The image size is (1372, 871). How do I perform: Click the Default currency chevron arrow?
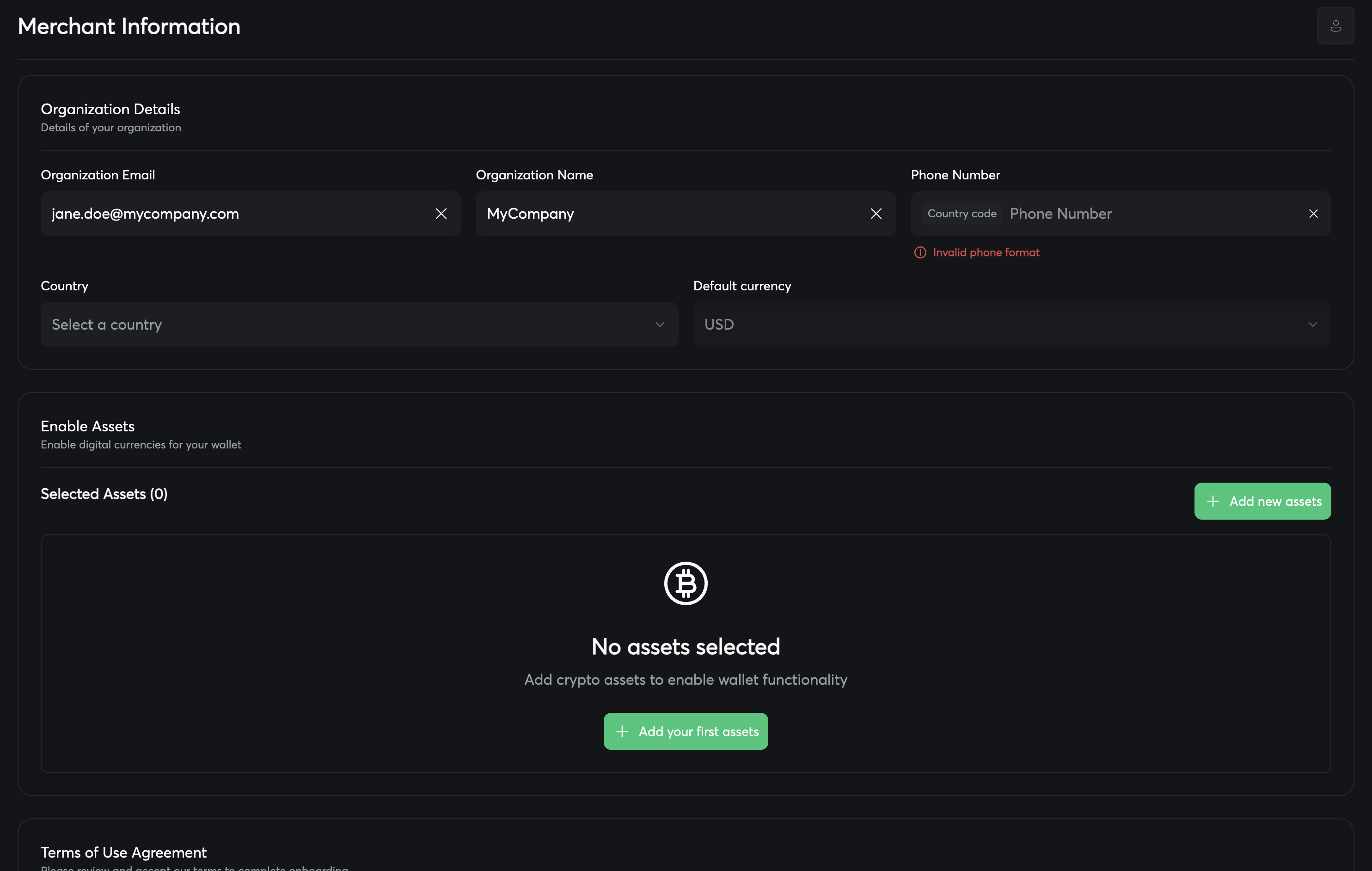[1312, 325]
